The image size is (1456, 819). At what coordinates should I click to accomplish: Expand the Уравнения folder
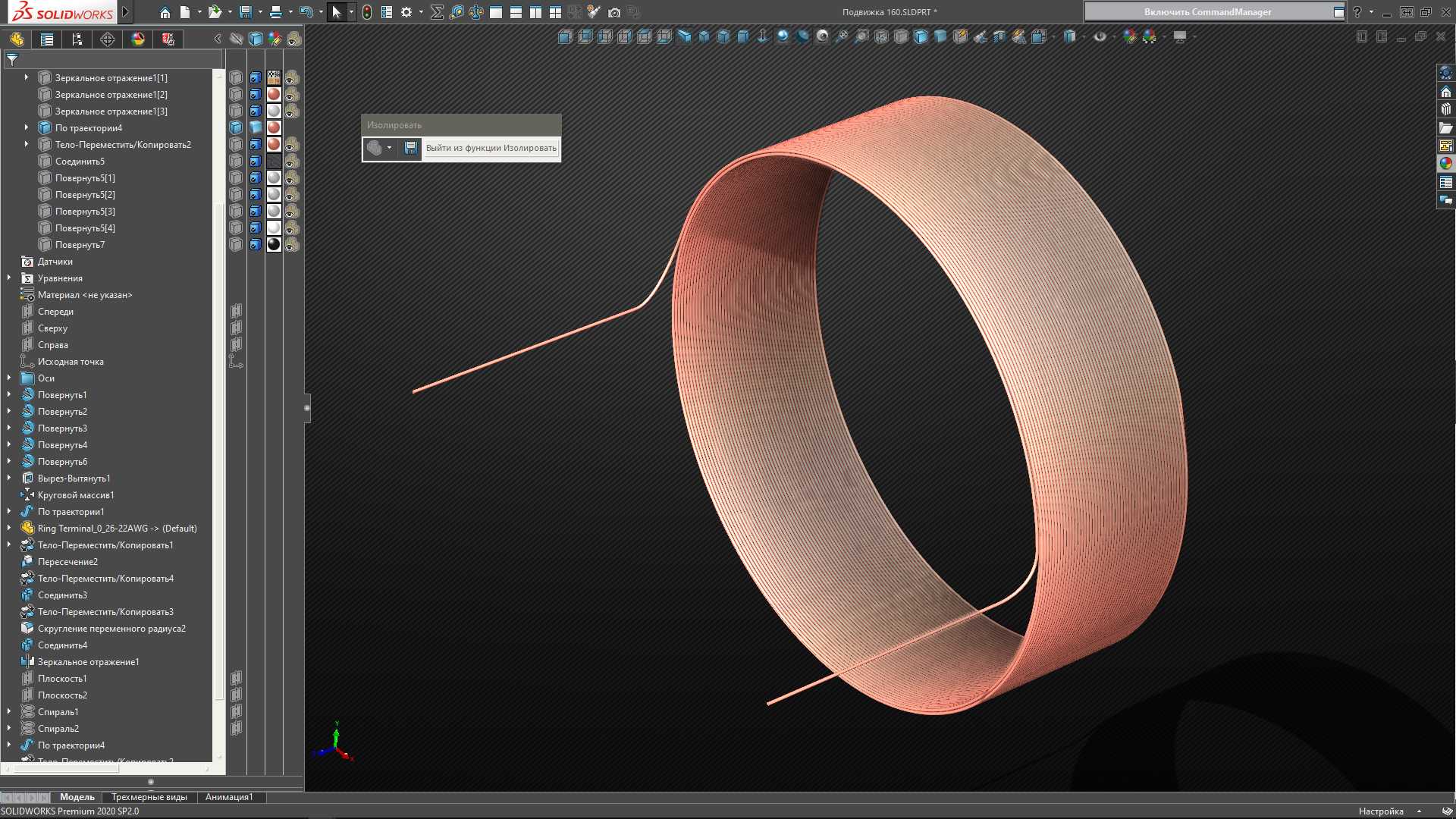9,278
